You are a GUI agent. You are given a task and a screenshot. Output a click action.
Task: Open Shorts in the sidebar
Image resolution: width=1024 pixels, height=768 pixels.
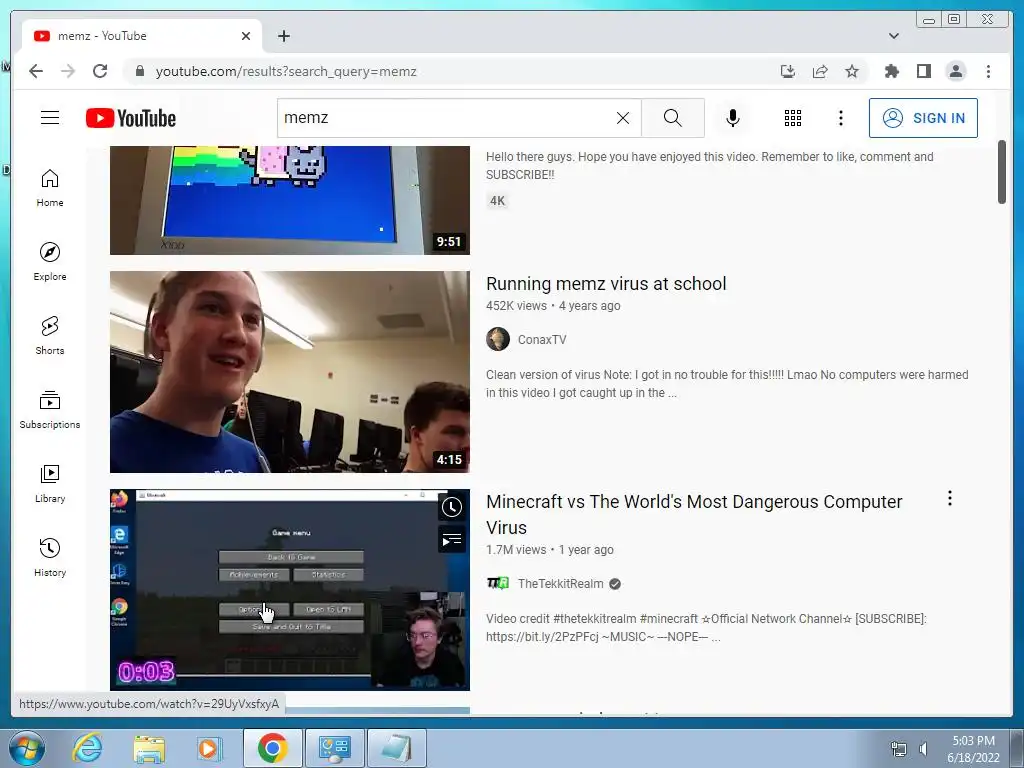pyautogui.click(x=50, y=336)
